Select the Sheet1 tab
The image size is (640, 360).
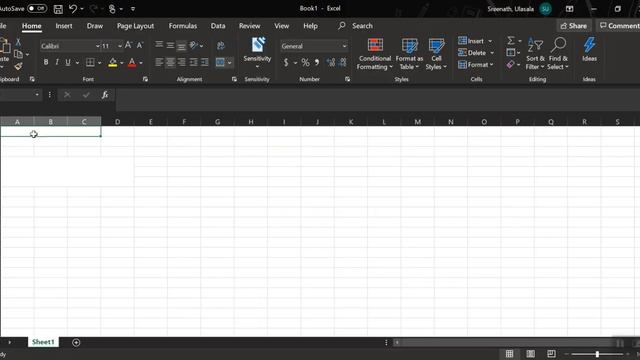click(43, 342)
